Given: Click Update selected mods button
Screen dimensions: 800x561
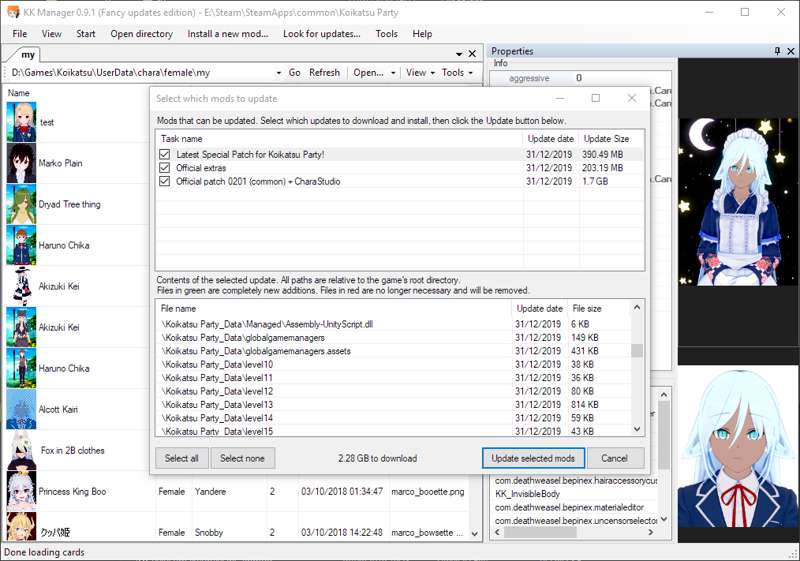Looking at the screenshot, I should click(533, 458).
